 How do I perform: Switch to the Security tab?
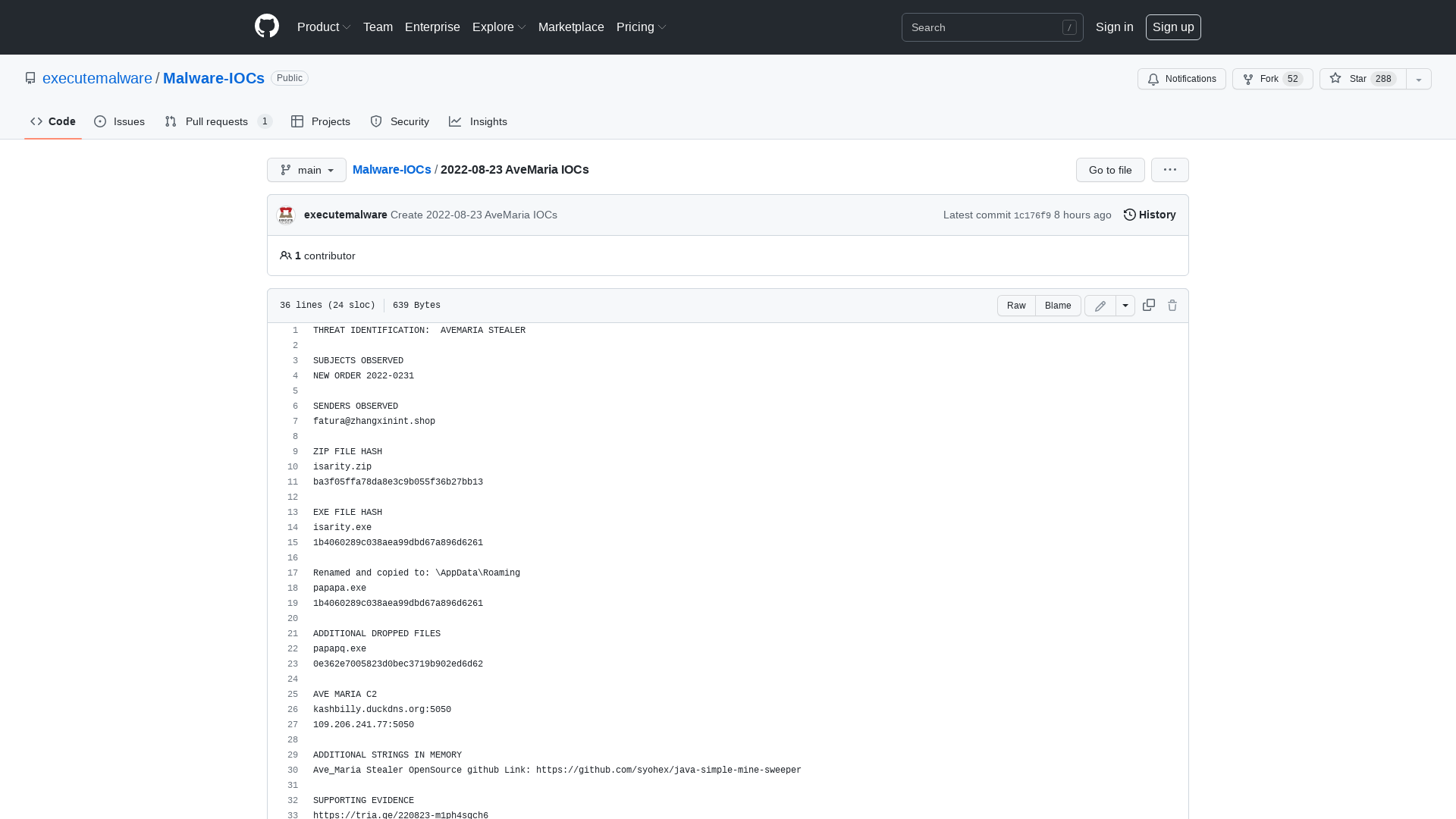(400, 121)
